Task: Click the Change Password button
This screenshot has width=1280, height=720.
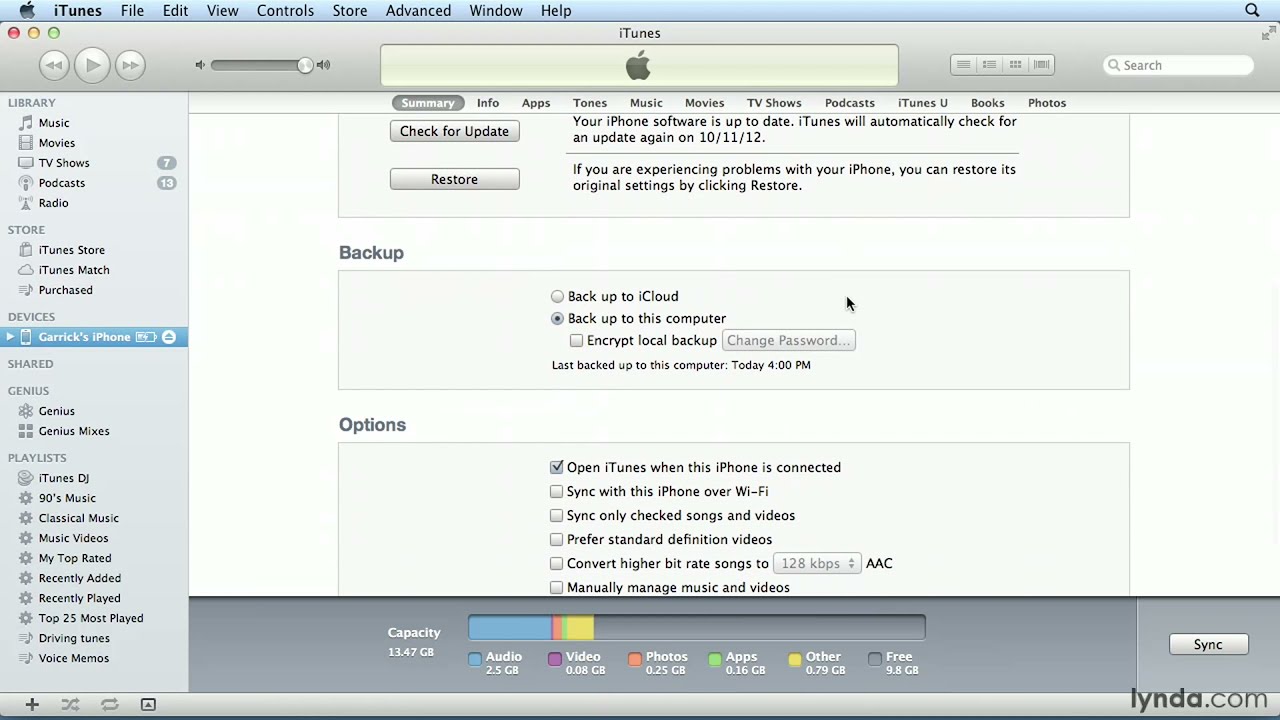Action: 788,340
